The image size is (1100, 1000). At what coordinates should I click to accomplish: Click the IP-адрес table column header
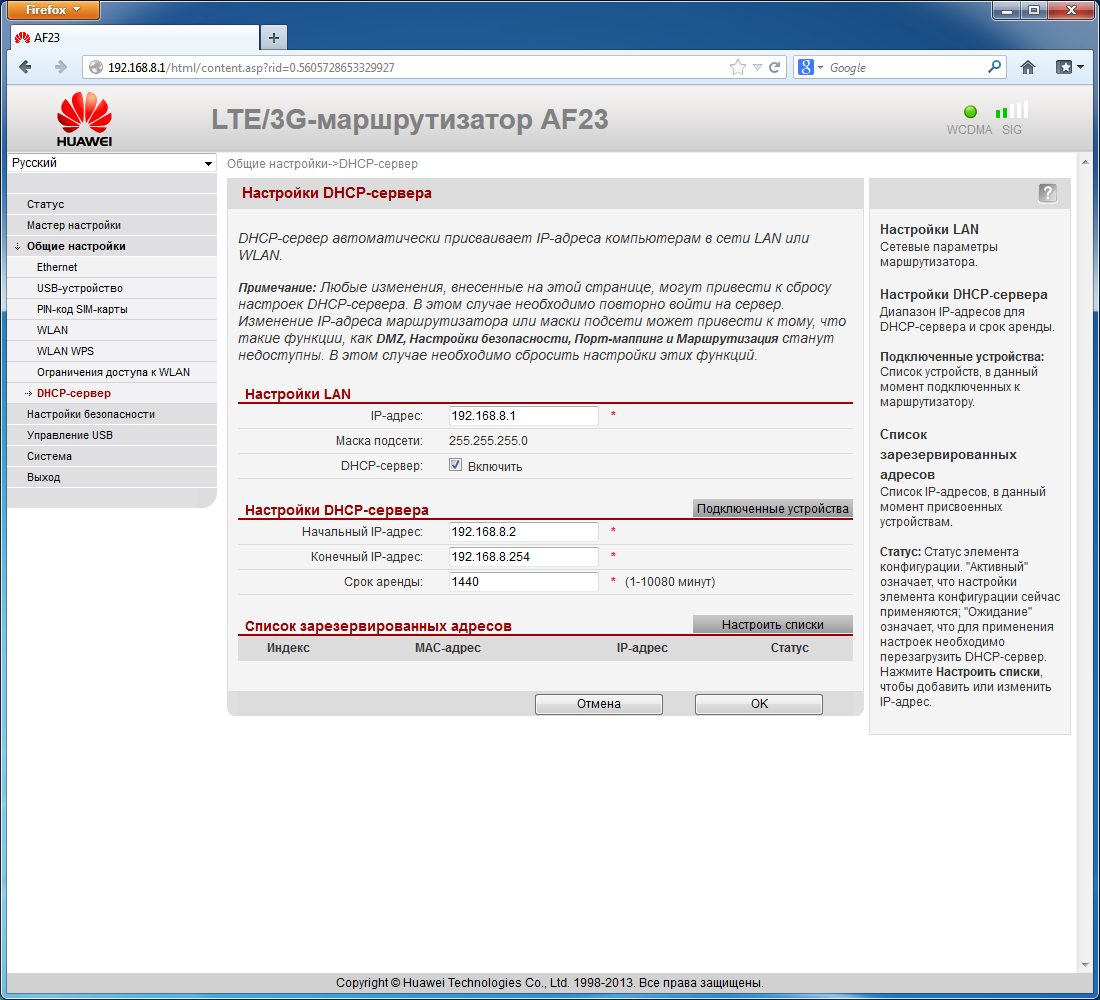tap(642, 648)
